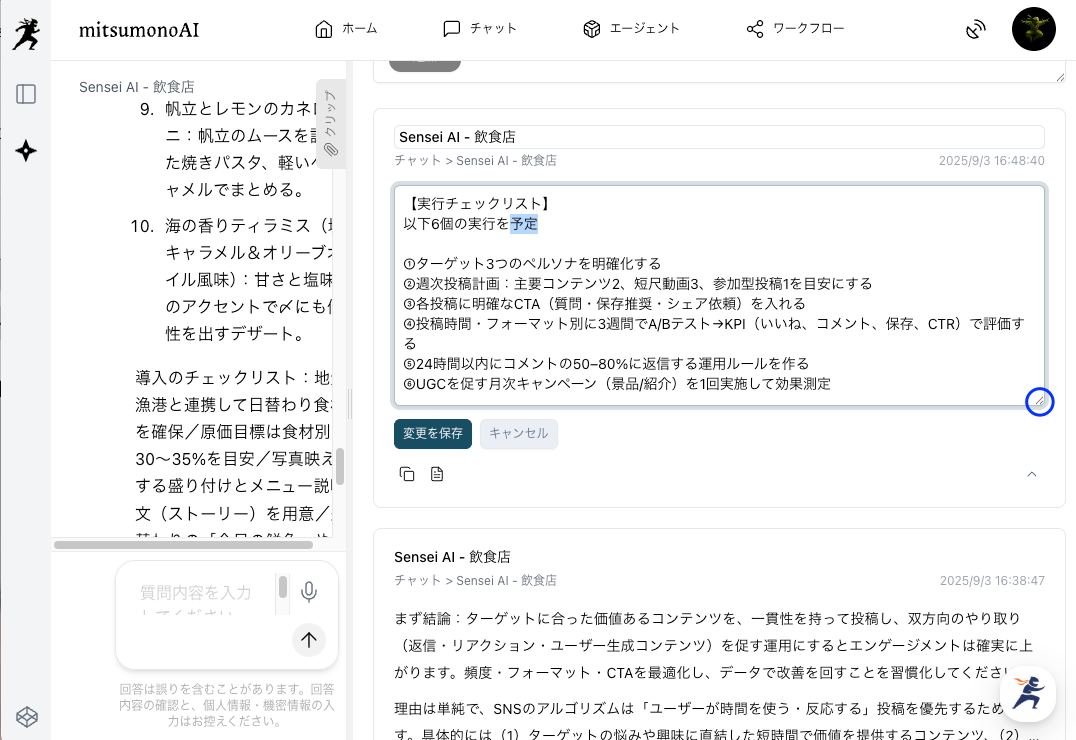Click the paragraph starting 理由は単純で
This screenshot has height=740, width=1076.
(714, 721)
